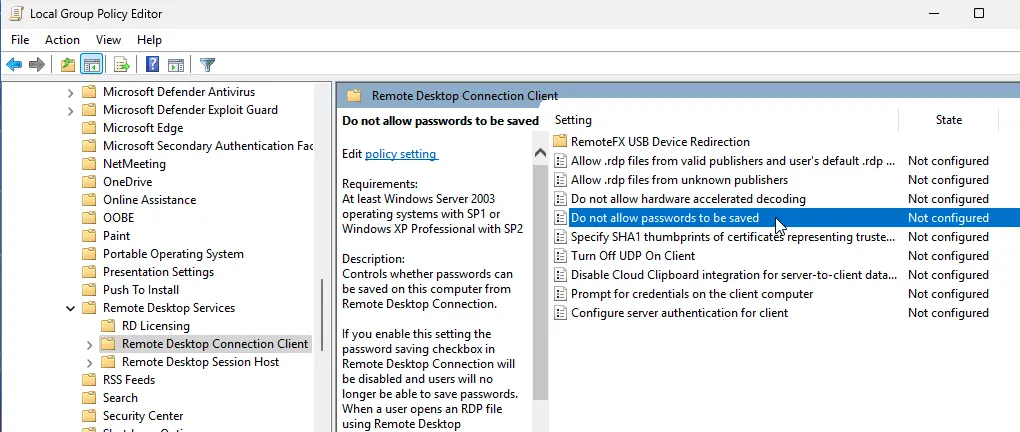Expand Remote Desktop Connection Client node
The image size is (1020, 432).
[x=89, y=344]
